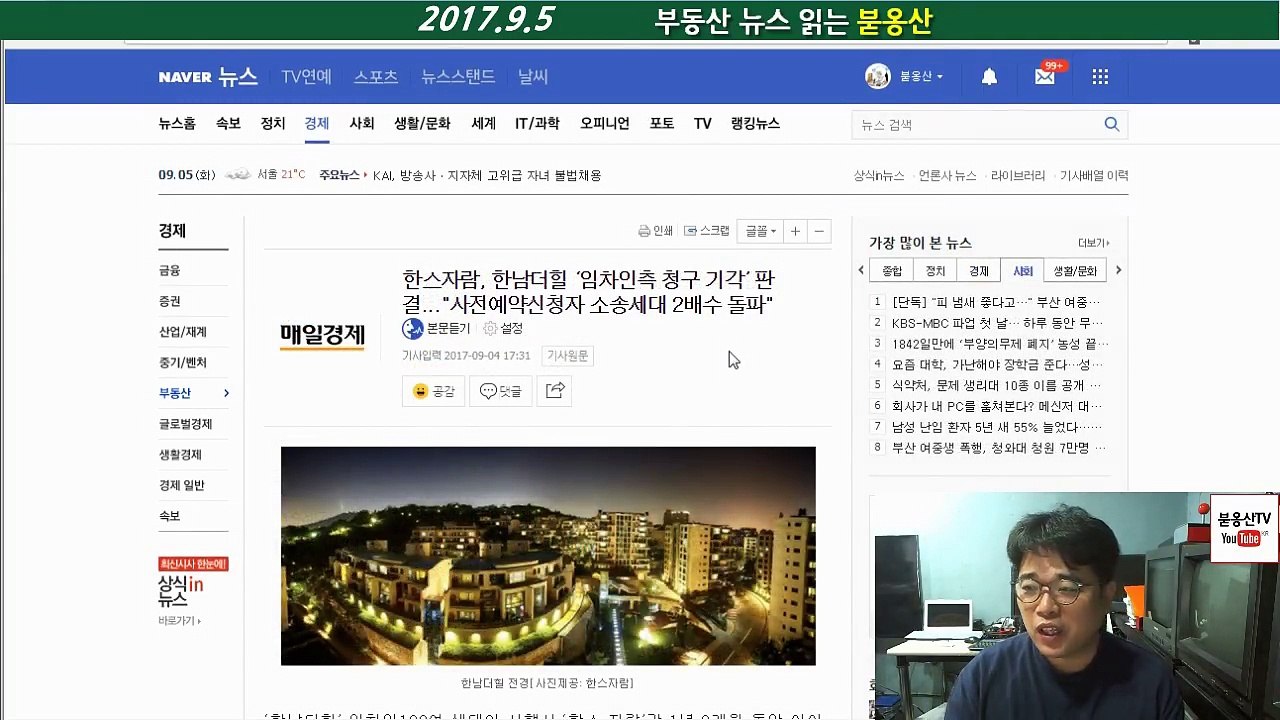Open the 랭킹뉴스 menu item
Viewport: 1280px width, 720px height.
[x=755, y=123]
